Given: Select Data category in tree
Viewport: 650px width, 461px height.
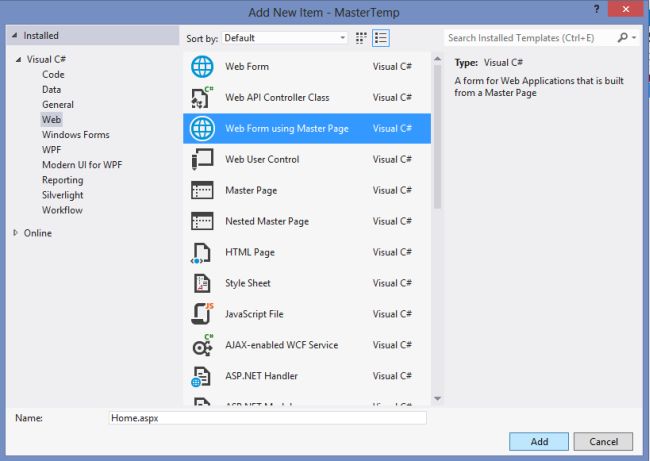Looking at the screenshot, I should (x=51, y=90).
